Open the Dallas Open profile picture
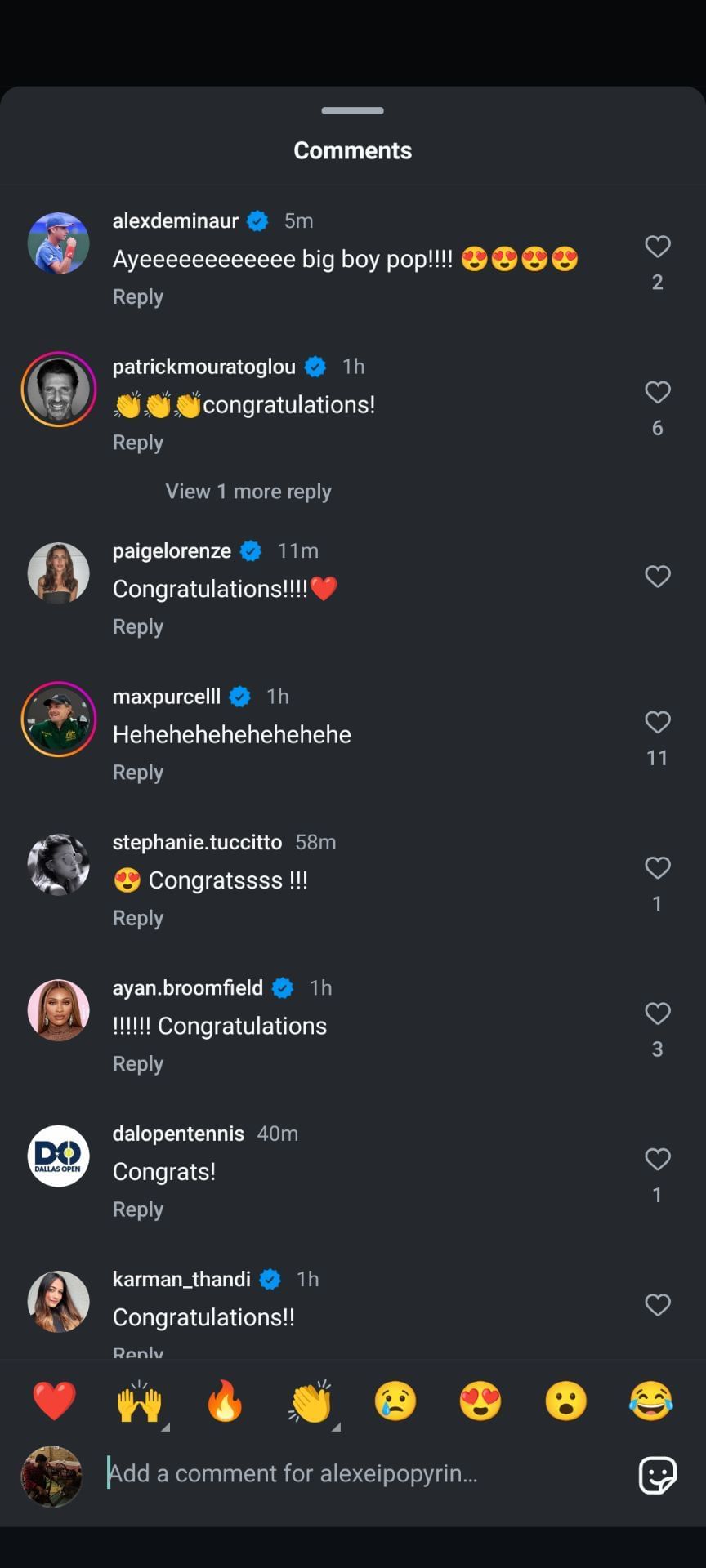The image size is (706, 1568). click(x=58, y=1155)
